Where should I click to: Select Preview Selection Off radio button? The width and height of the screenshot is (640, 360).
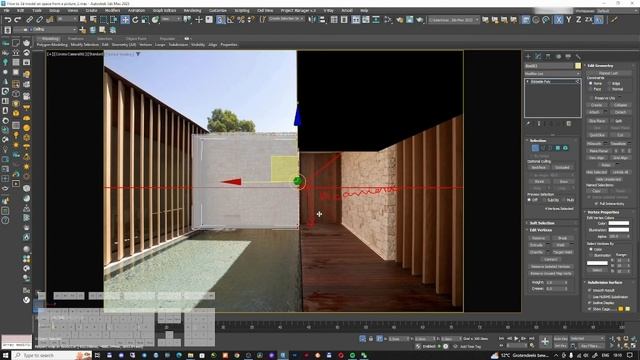pos(529,200)
